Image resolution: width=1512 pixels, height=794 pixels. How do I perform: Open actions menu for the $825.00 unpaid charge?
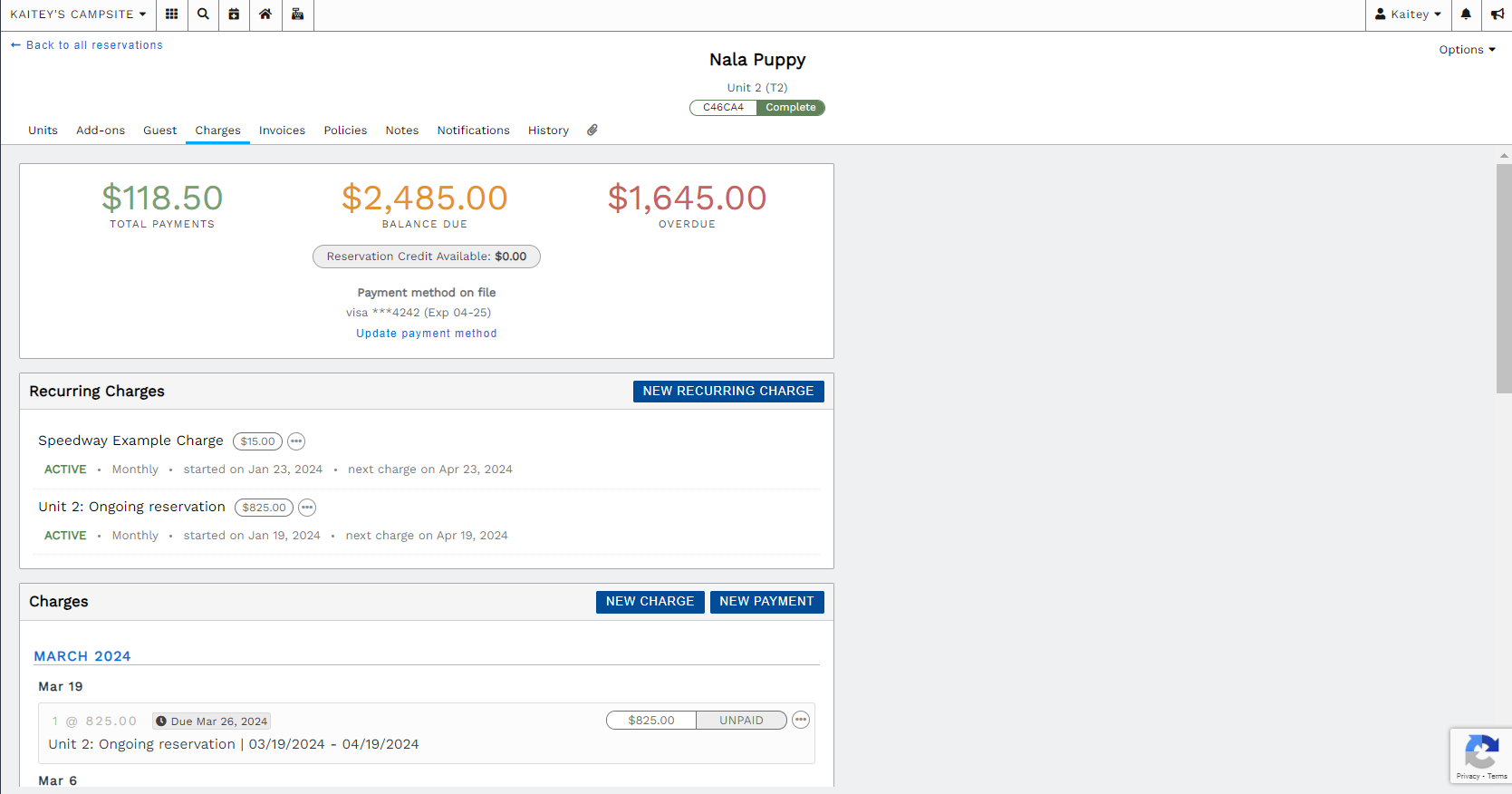(801, 719)
